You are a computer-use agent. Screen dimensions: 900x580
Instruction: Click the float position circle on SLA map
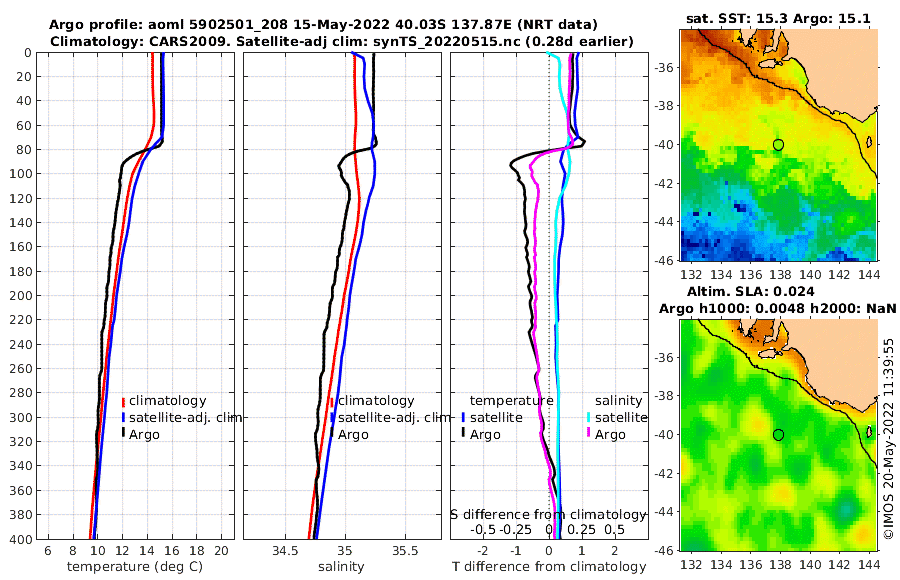tap(778, 435)
